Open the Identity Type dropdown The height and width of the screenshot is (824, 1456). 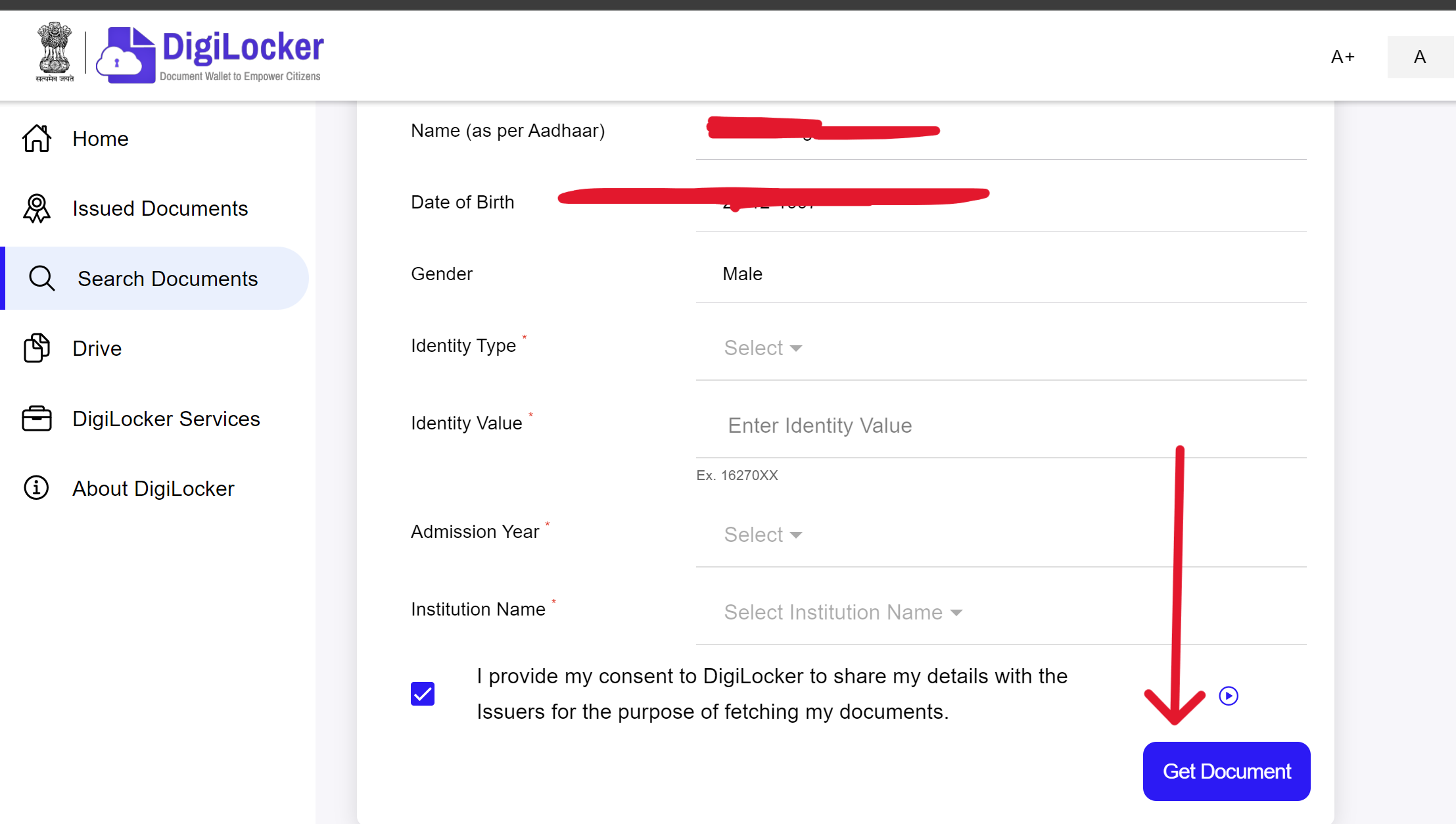763,347
